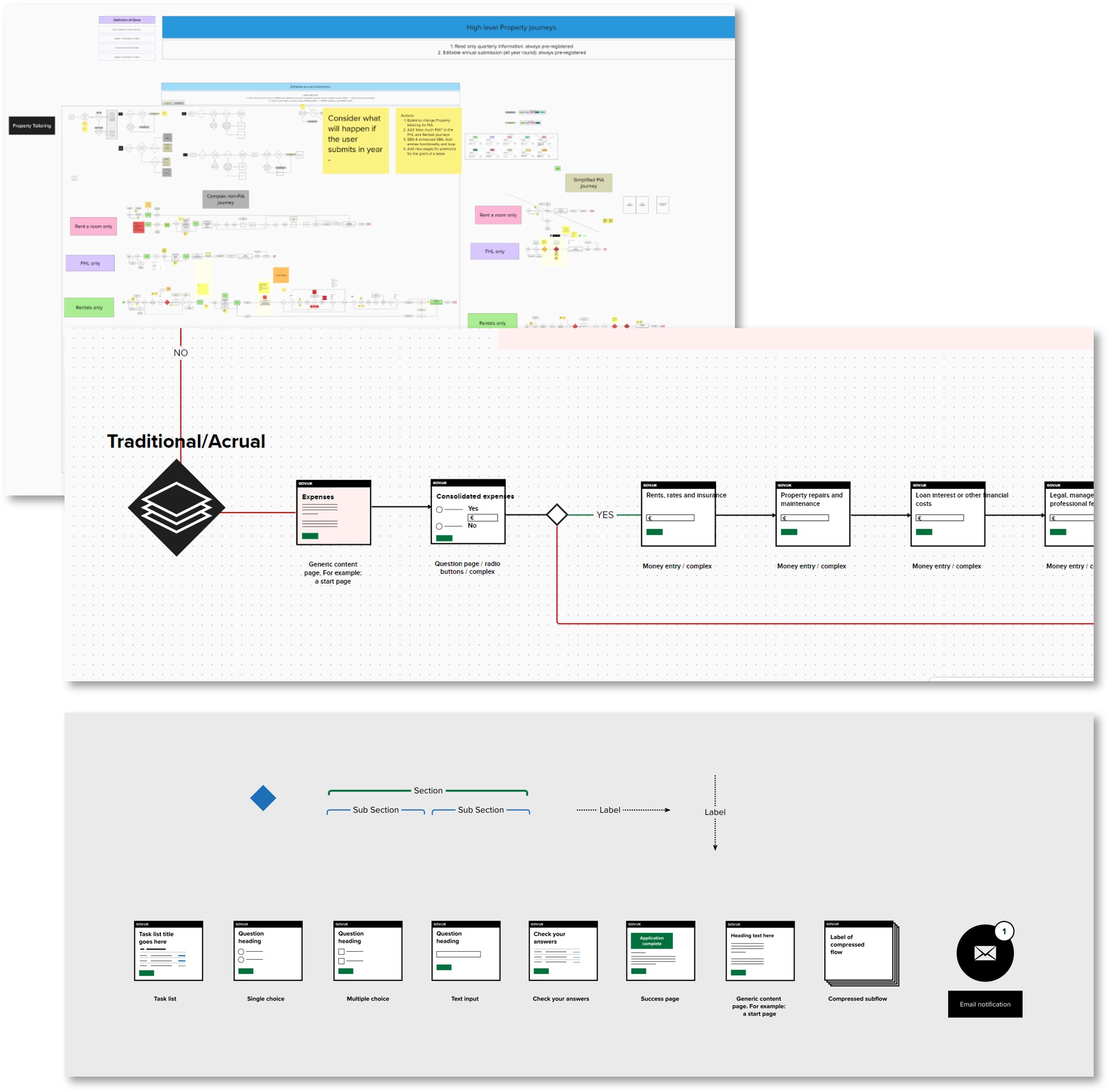Click the Email notification envelope icon
Screen dimensions: 1109x1092
tap(985, 953)
